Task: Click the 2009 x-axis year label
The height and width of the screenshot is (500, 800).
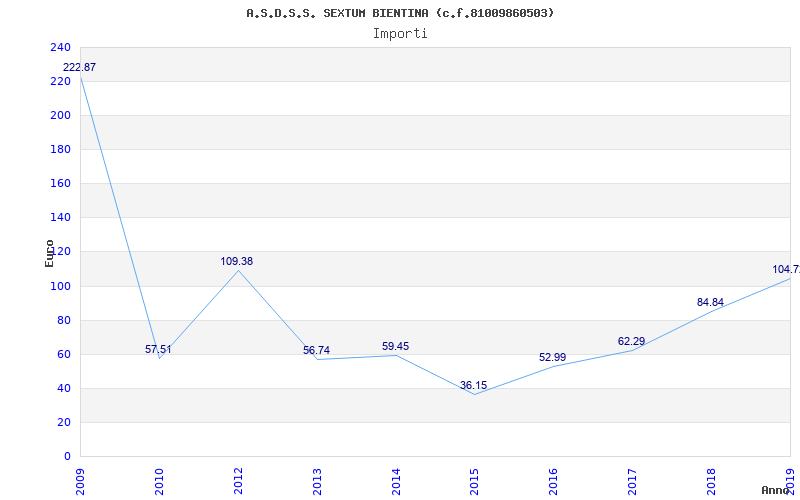Action: click(81, 482)
